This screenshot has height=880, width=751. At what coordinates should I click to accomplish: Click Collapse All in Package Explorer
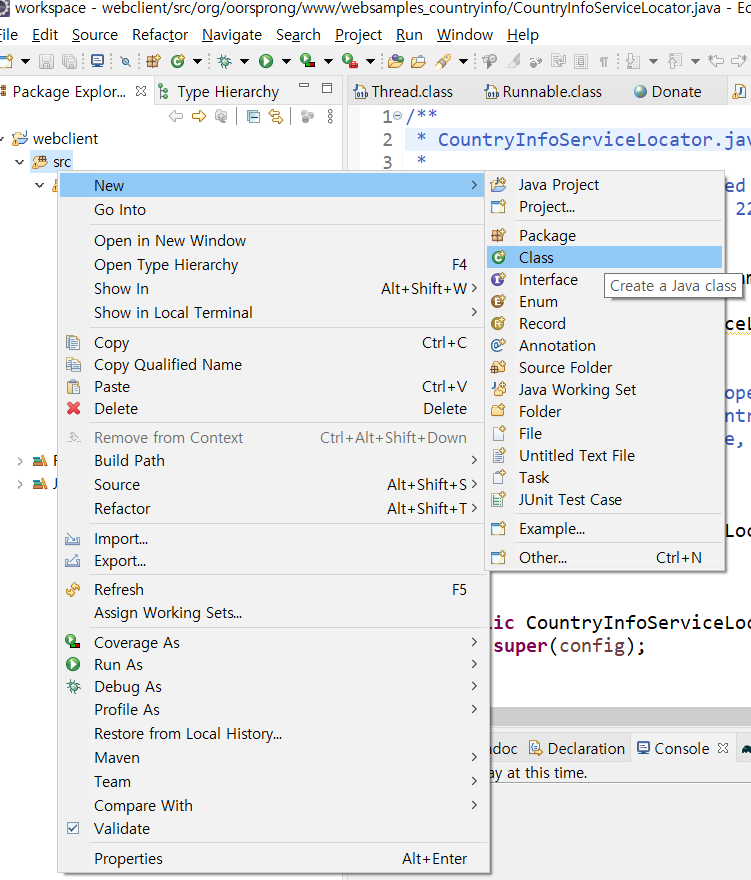click(x=253, y=117)
